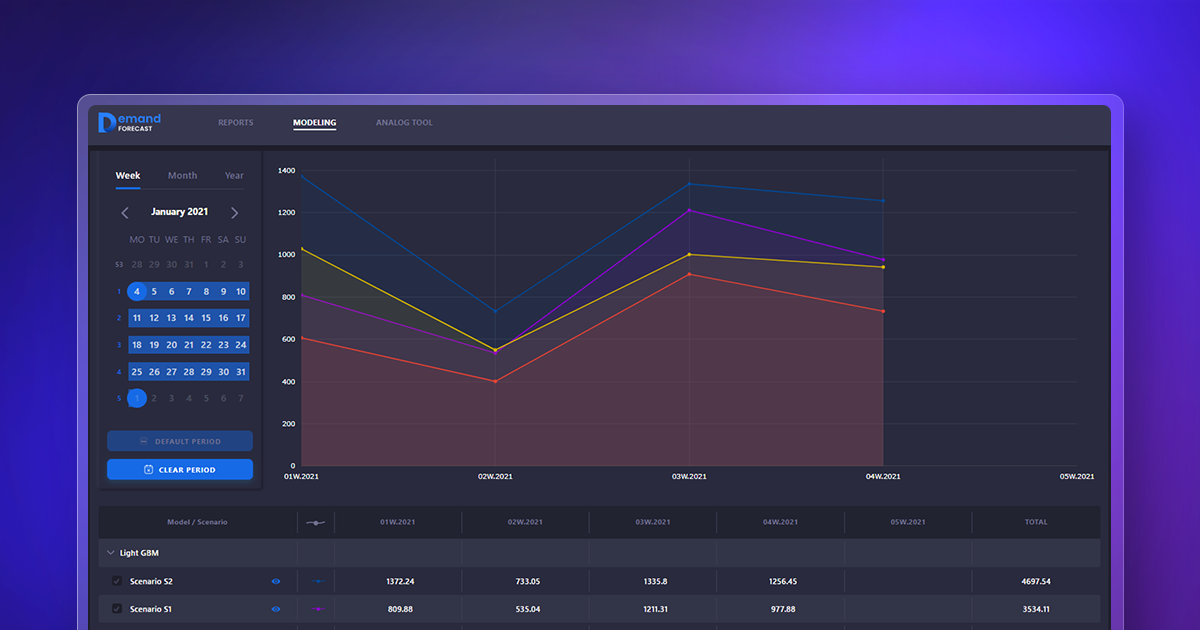Click the Demand Forecast logo
This screenshot has height=630, width=1200.
click(x=129, y=123)
